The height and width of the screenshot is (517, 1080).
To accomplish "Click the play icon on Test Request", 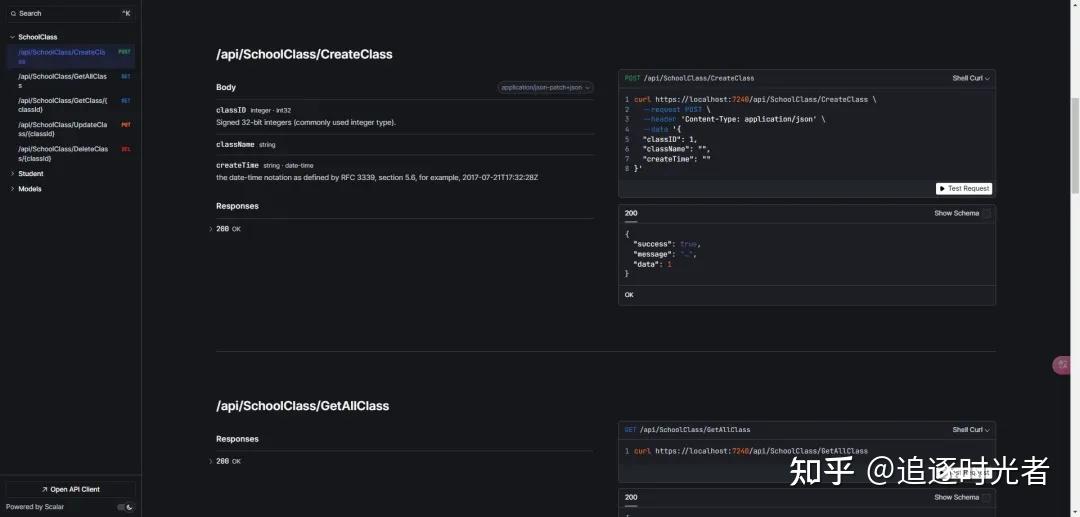I will [942, 188].
